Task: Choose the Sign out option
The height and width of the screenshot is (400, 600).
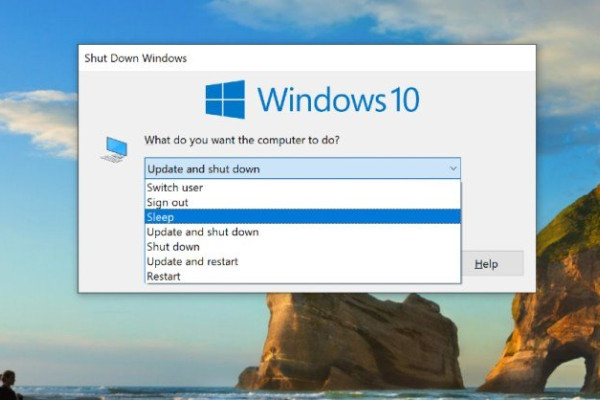Action: pos(303,202)
